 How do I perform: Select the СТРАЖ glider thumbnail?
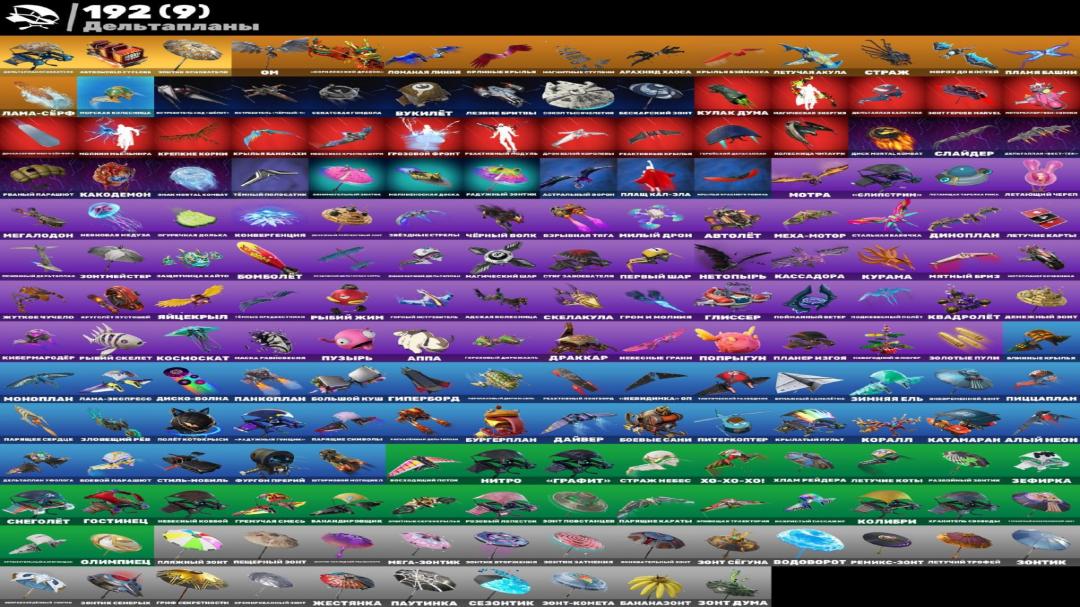point(887,56)
